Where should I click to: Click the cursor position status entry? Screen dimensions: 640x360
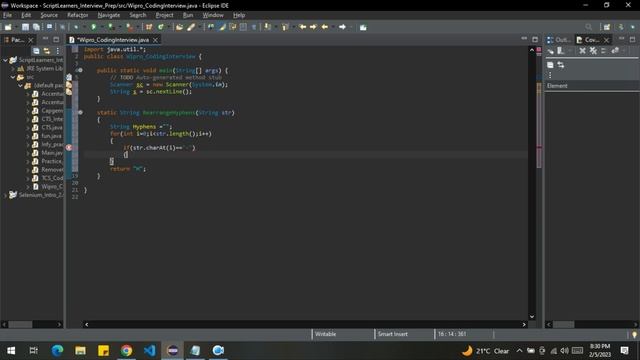pyautogui.click(x=452, y=334)
